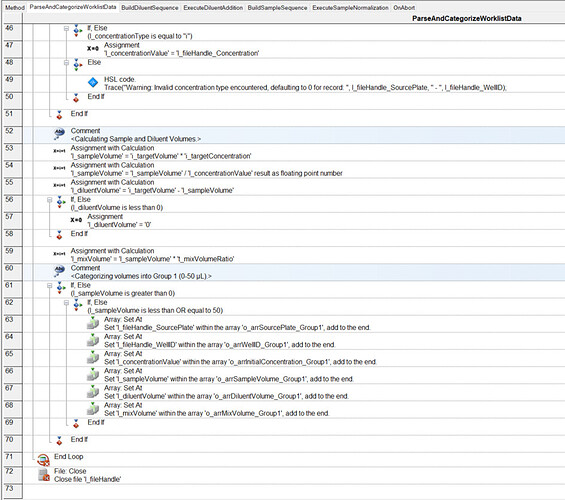The width and height of the screenshot is (565, 500).
Task: Click the Array Set At icon for o_arrSourcePlate_Group1
Action: click(x=93, y=323)
